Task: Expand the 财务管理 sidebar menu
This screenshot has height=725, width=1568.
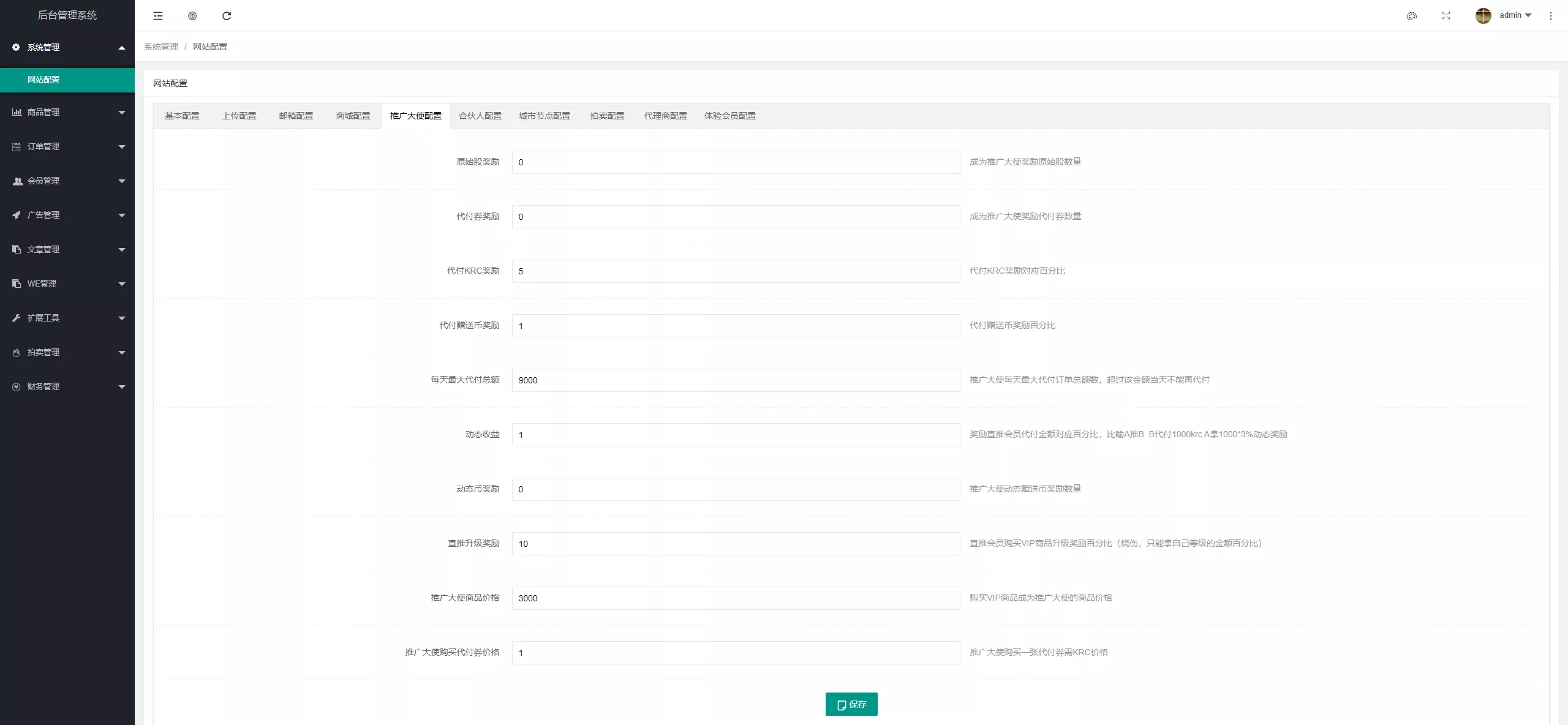Action: [x=67, y=386]
